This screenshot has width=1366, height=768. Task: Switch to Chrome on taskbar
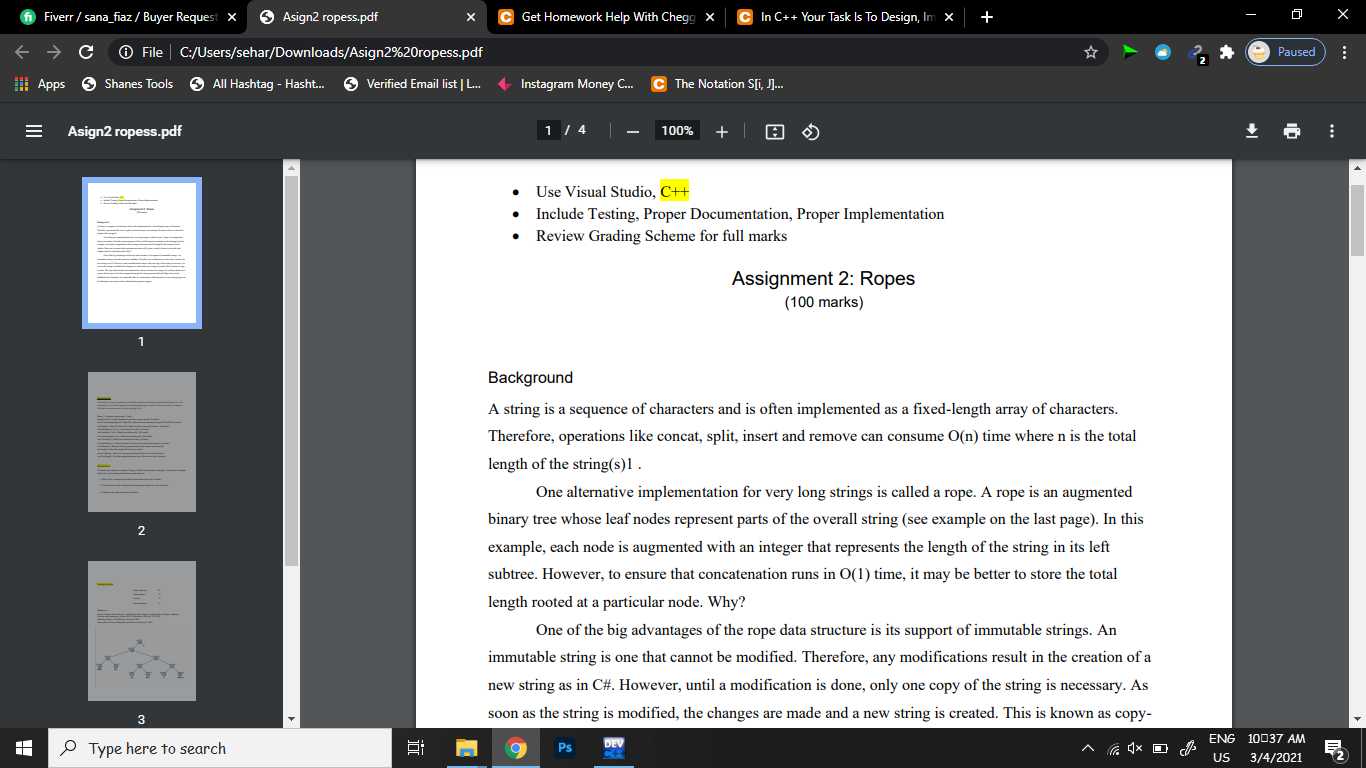coord(516,748)
